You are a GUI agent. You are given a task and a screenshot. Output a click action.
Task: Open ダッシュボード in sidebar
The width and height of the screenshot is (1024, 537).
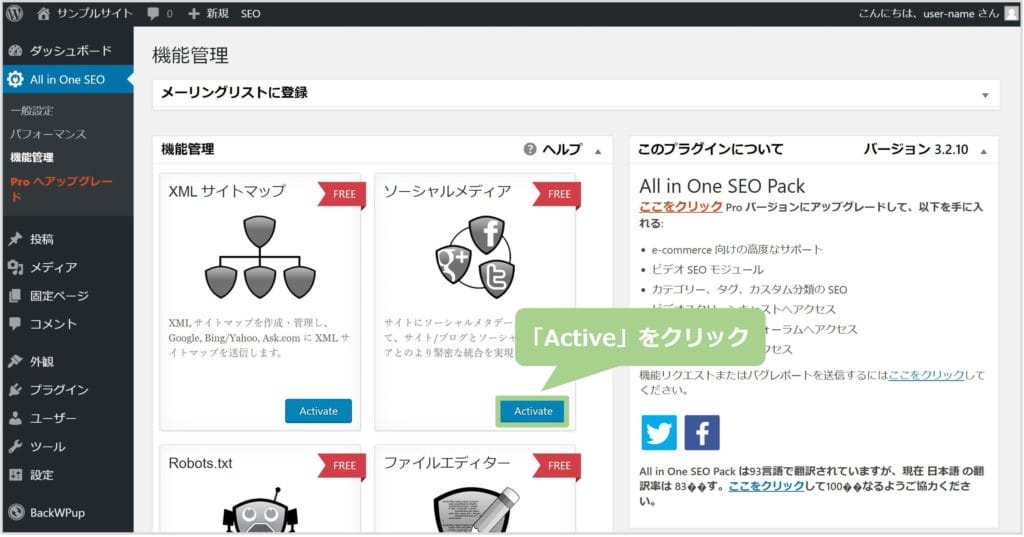pos(71,50)
